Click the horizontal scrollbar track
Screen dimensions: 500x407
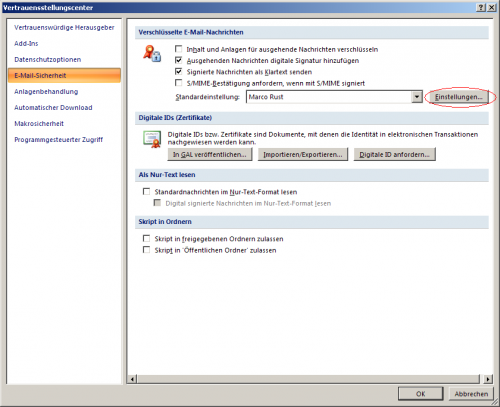[x=308, y=379]
